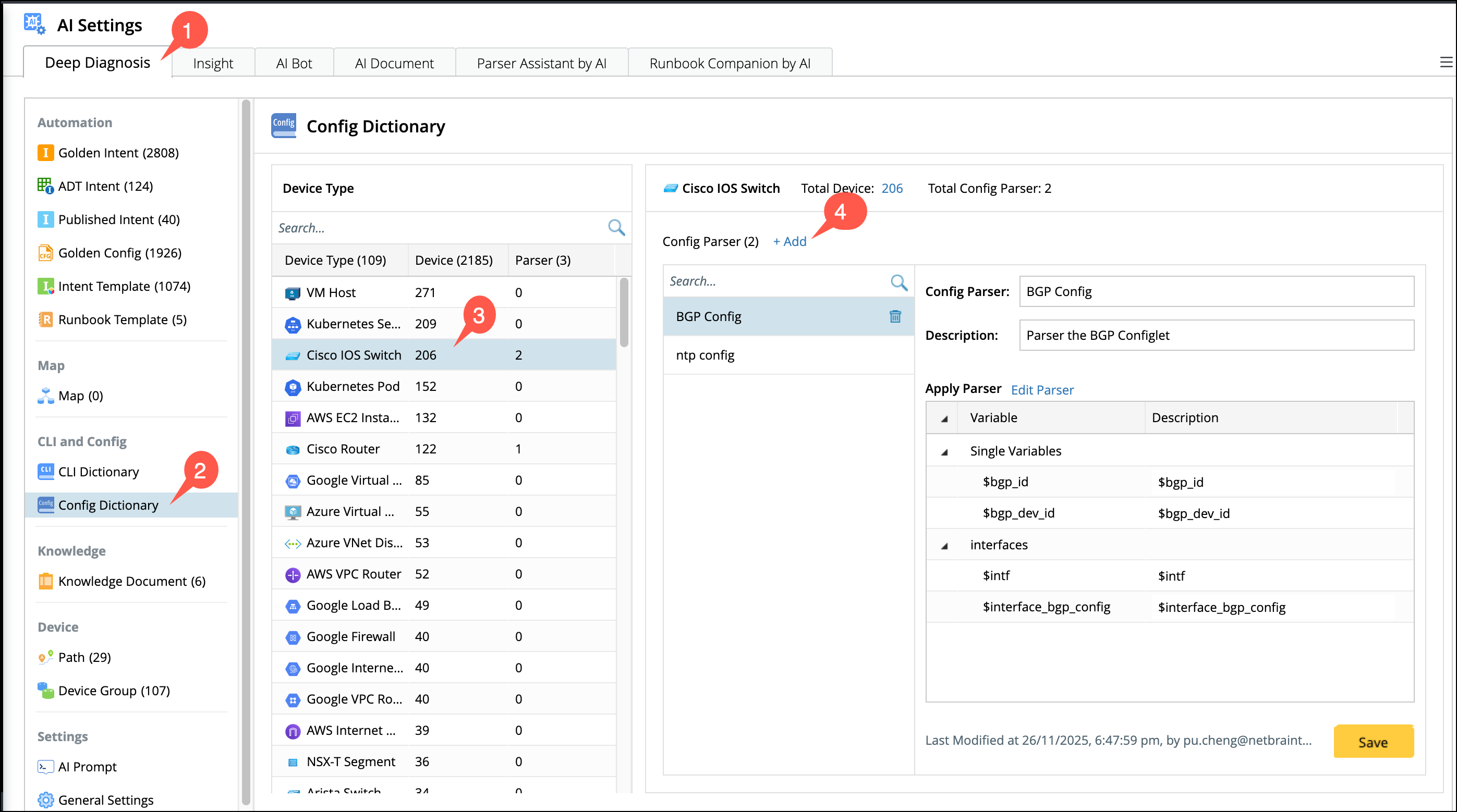Screen dimensions: 1457x812
Task: Click the Cisco Router device icon
Action: click(293, 450)
